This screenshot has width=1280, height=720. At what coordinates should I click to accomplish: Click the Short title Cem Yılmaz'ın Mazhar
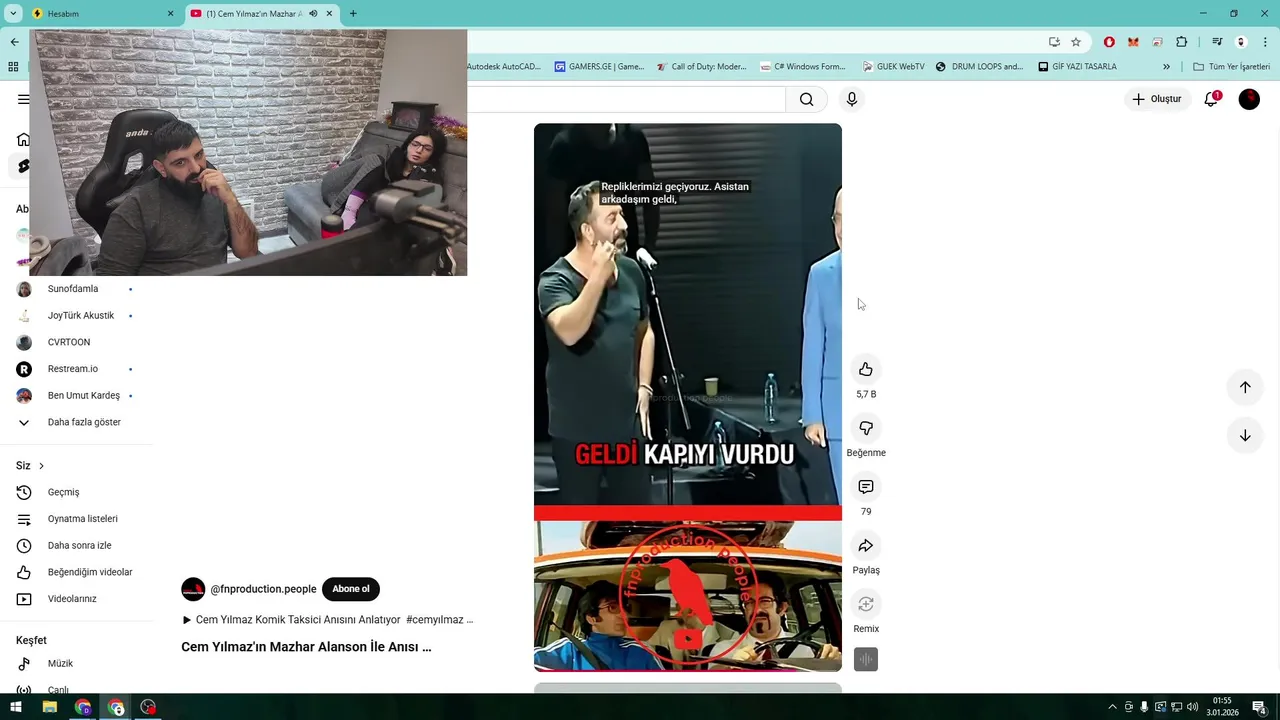coord(306,647)
